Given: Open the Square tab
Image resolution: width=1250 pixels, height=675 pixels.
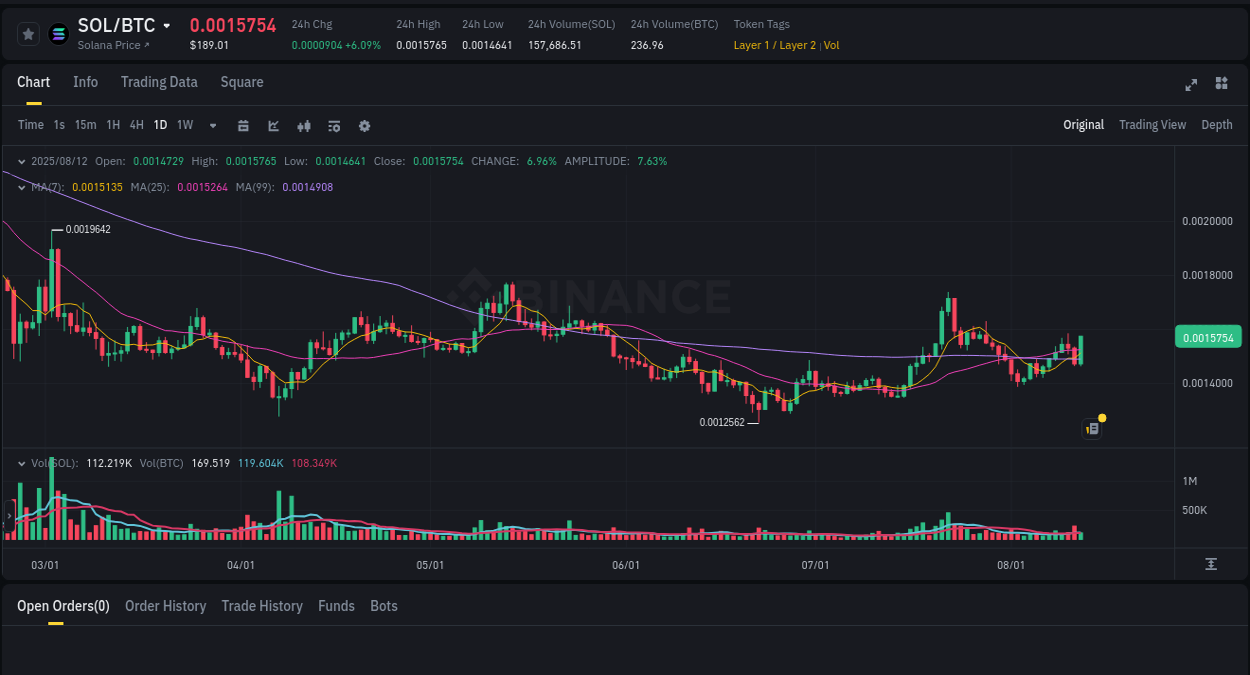Looking at the screenshot, I should (x=242, y=82).
